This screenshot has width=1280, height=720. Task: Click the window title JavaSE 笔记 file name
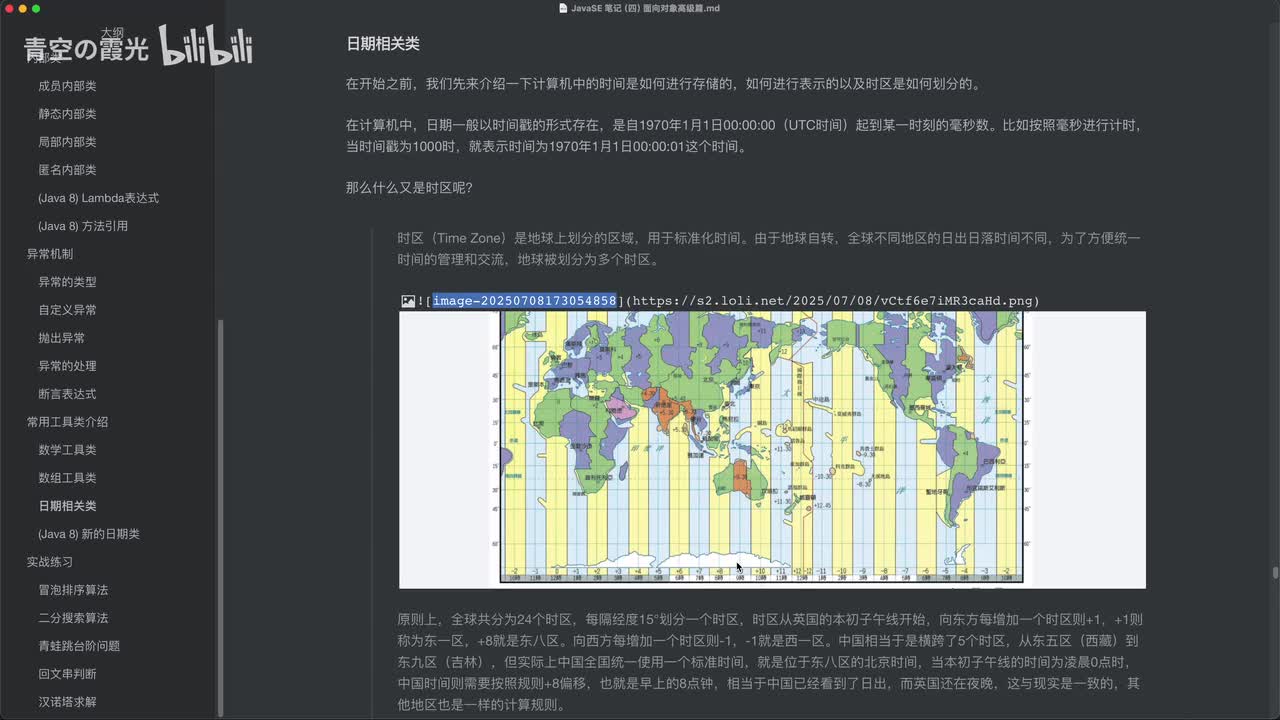pos(645,8)
